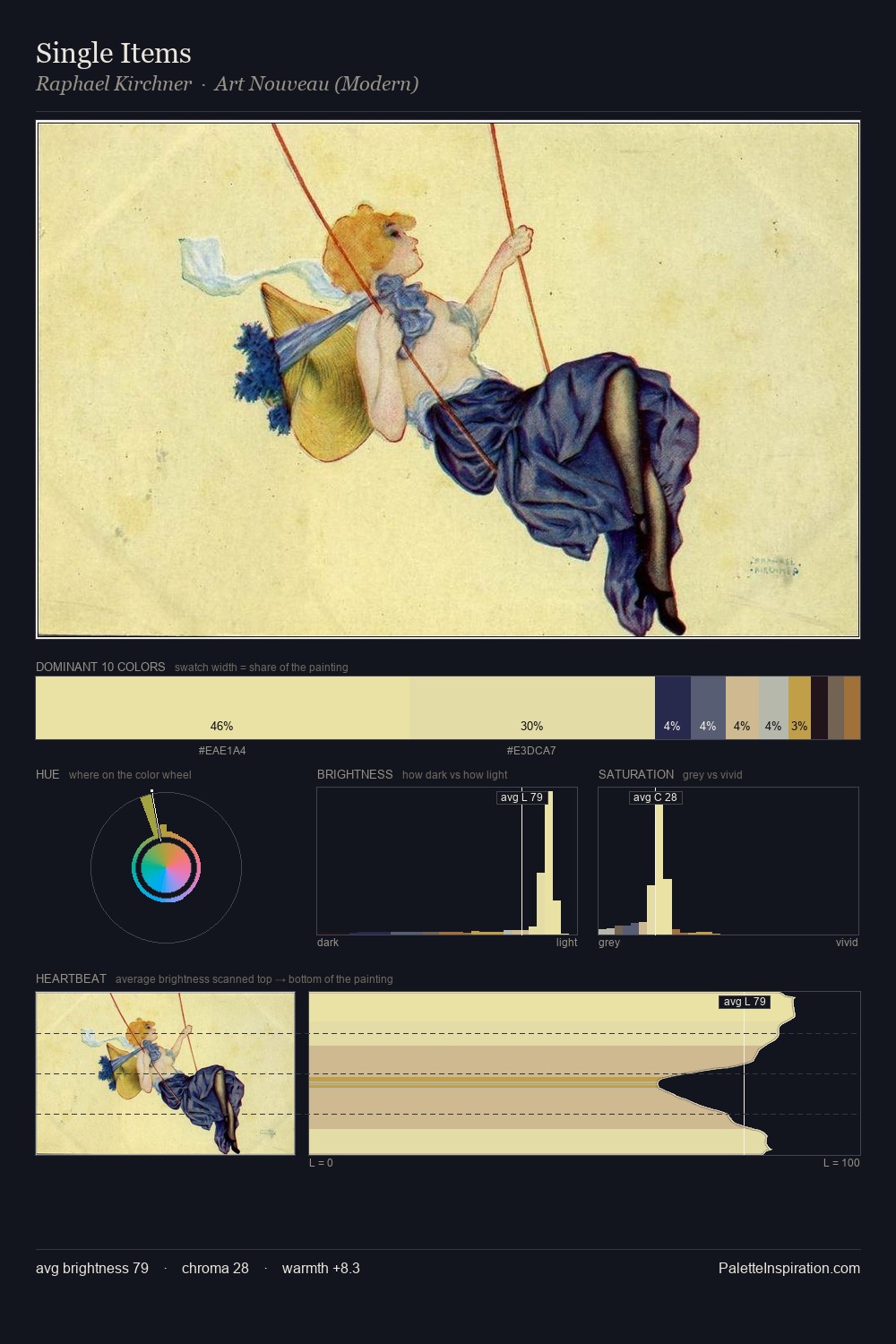Open the large swing painting image

pos(448,379)
